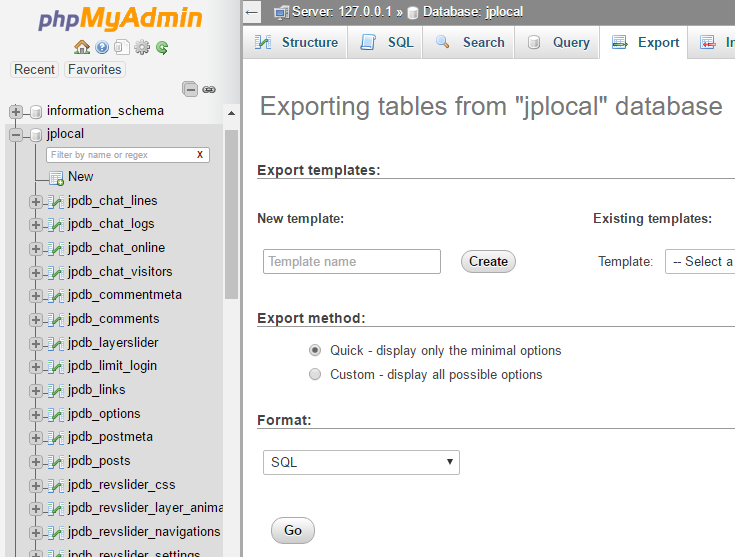Collapse the jplocal database tree
The image size is (735, 557).
pyautogui.click(x=16, y=134)
